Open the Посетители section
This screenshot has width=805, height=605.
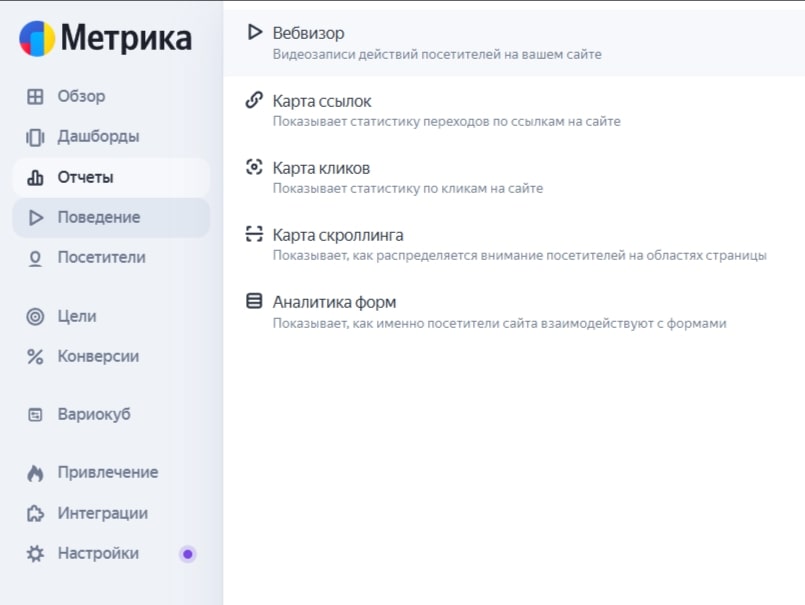click(111, 258)
